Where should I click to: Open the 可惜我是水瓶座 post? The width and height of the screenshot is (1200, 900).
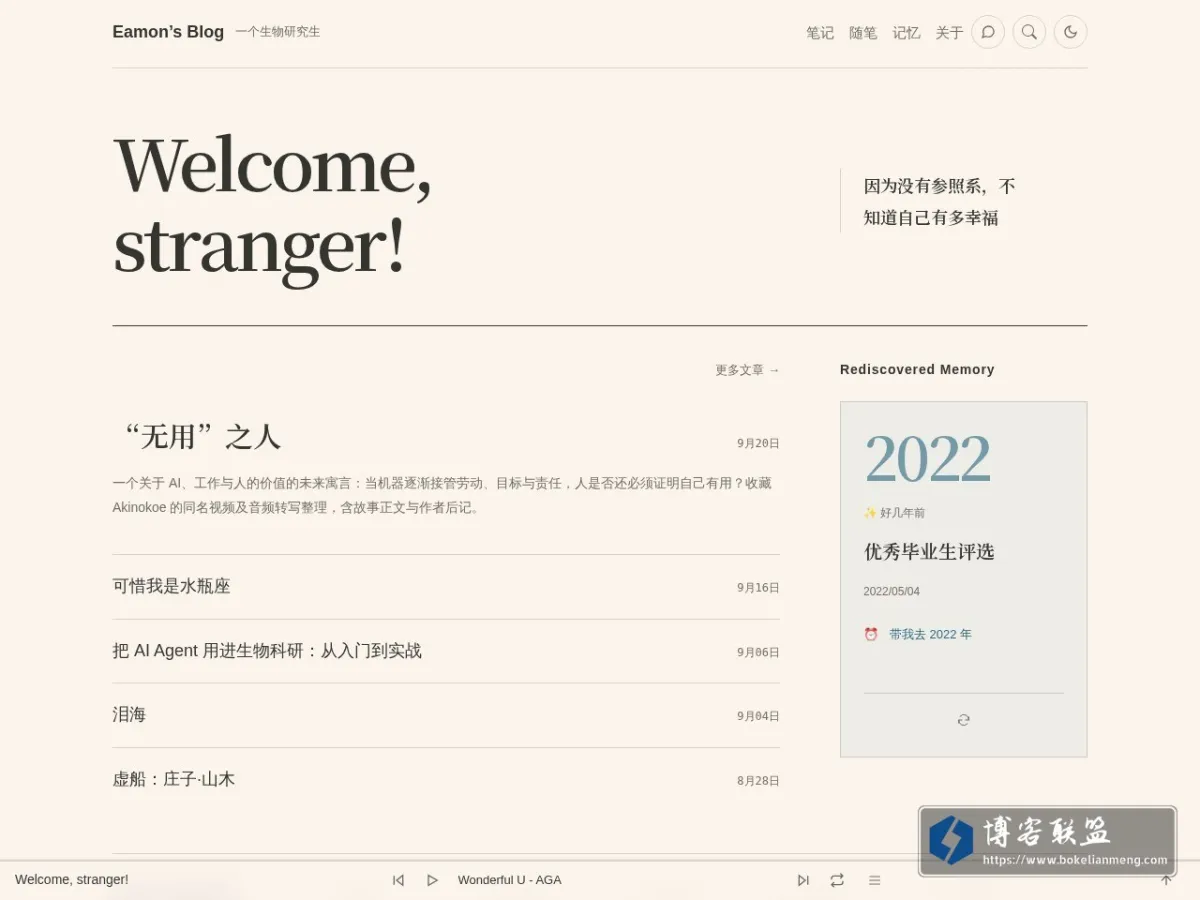tap(172, 586)
